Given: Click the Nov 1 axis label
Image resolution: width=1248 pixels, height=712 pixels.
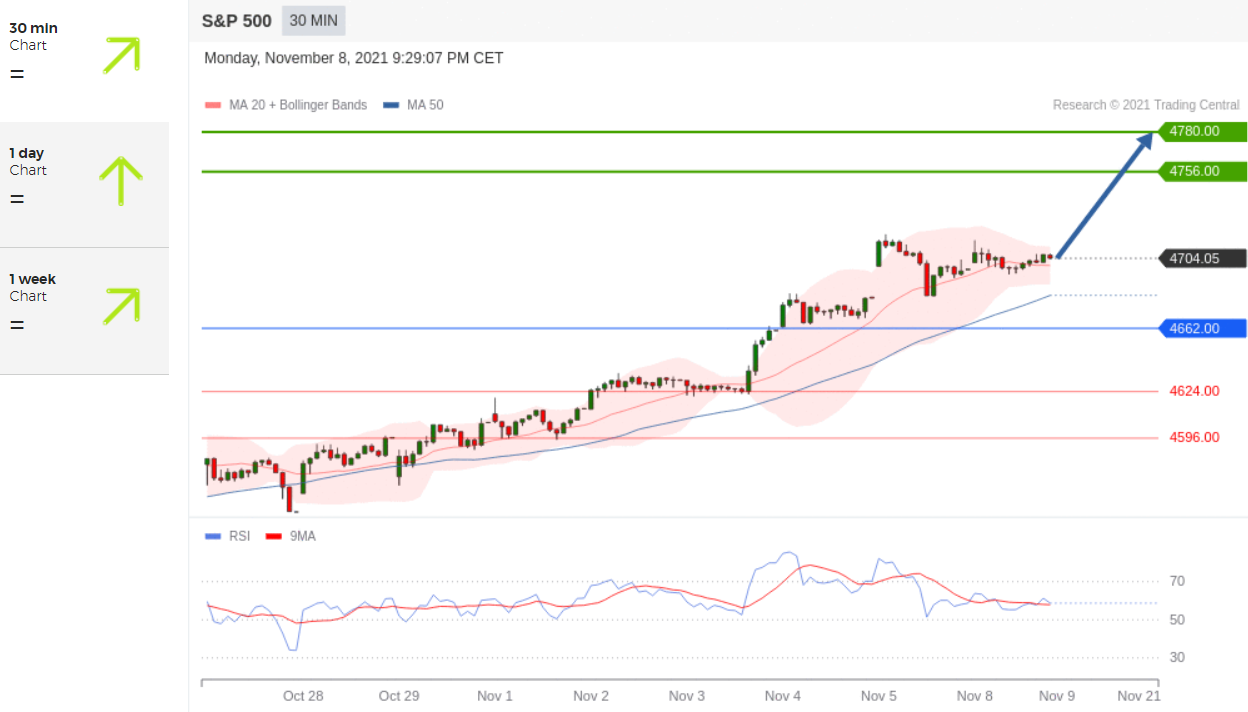Looking at the screenshot, I should coord(495,696).
